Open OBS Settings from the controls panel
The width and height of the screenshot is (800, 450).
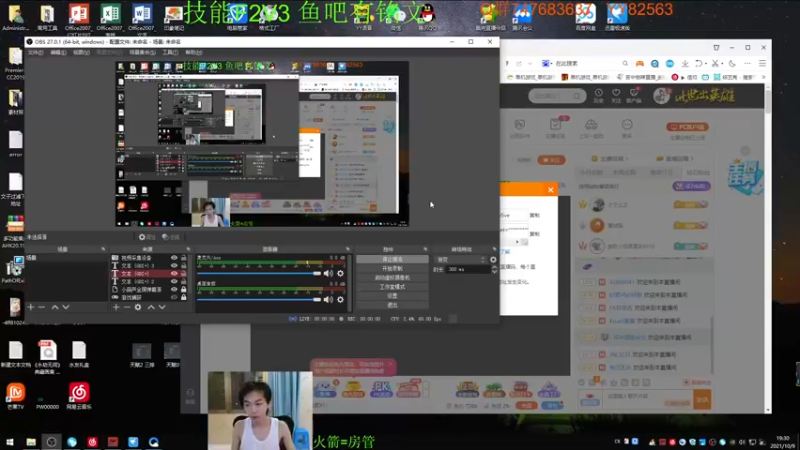(x=392, y=296)
